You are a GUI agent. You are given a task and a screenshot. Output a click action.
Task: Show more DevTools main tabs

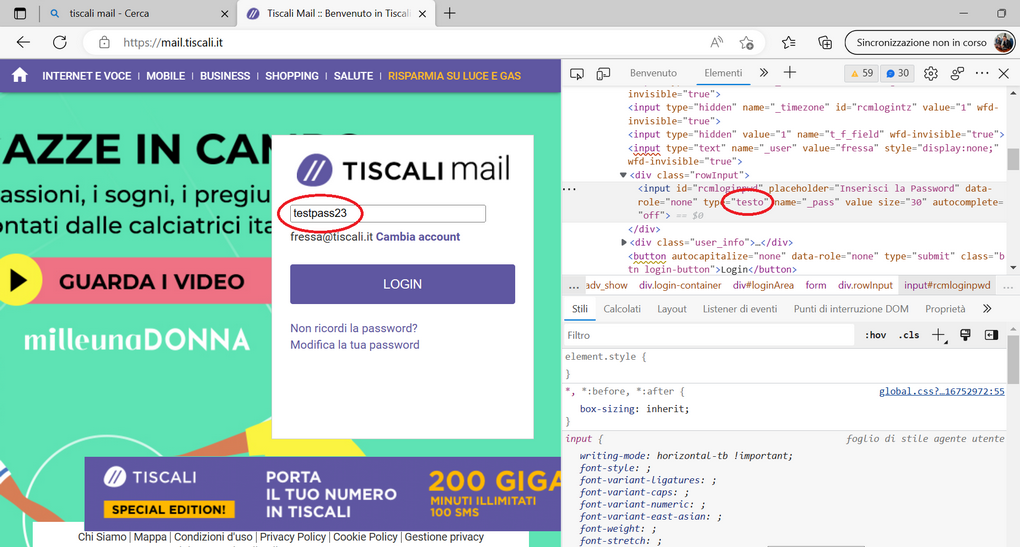pos(764,73)
